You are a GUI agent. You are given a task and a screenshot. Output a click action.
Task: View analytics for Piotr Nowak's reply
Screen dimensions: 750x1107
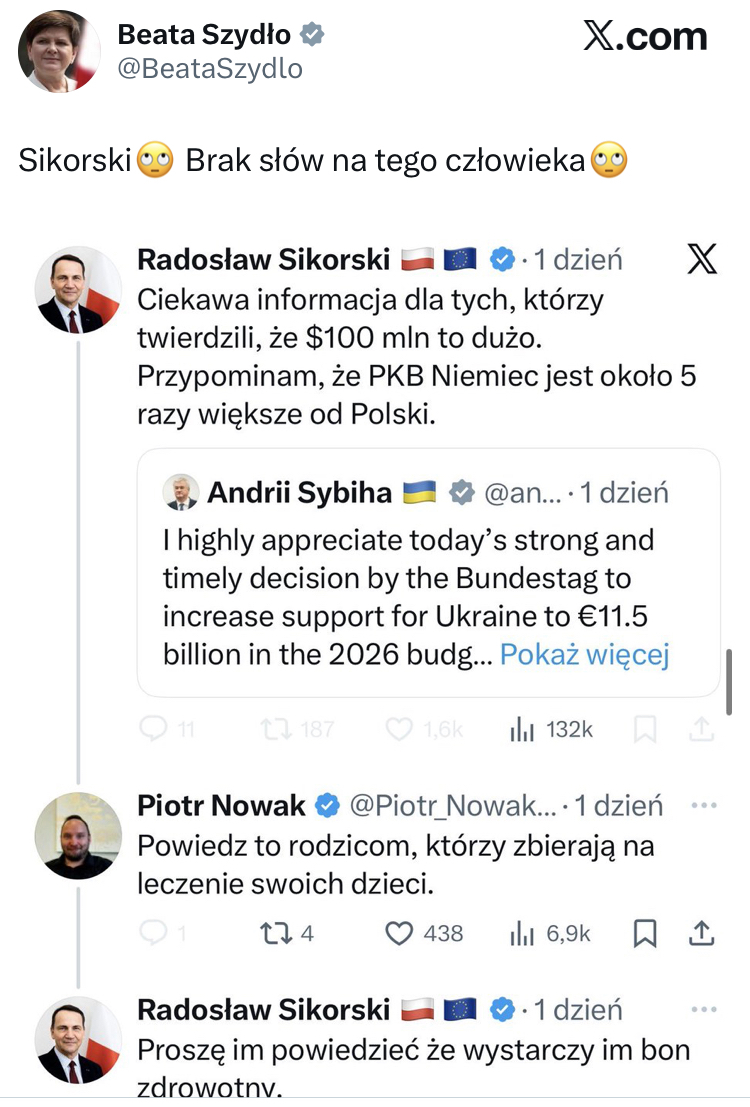(x=522, y=933)
